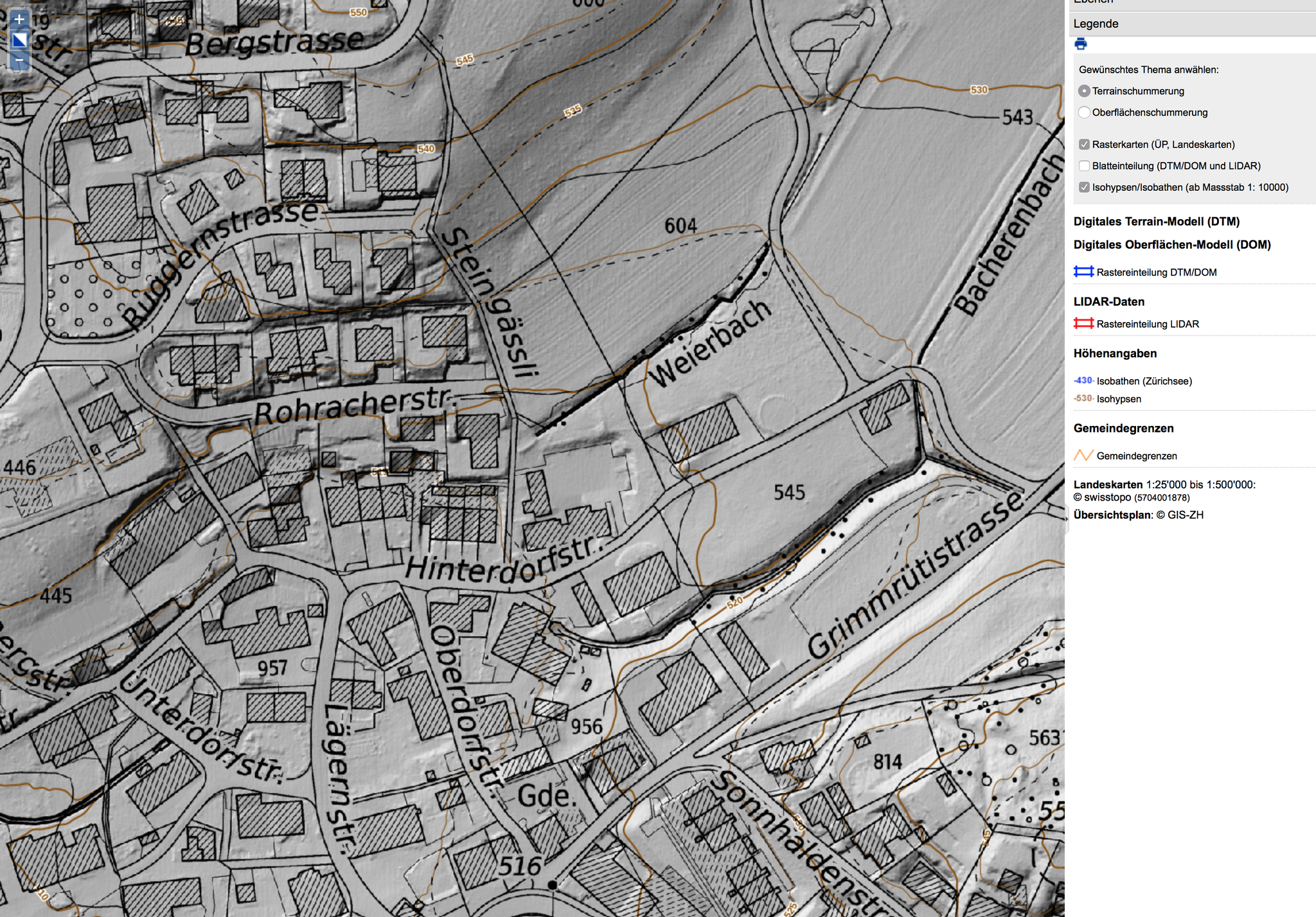Click parcel number 545 on map
The height and width of the screenshot is (917, 1316).
(789, 493)
